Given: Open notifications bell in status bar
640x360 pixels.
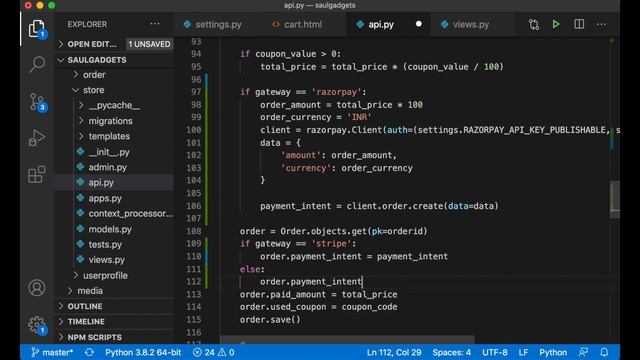Looking at the screenshot, I should tap(604, 352).
